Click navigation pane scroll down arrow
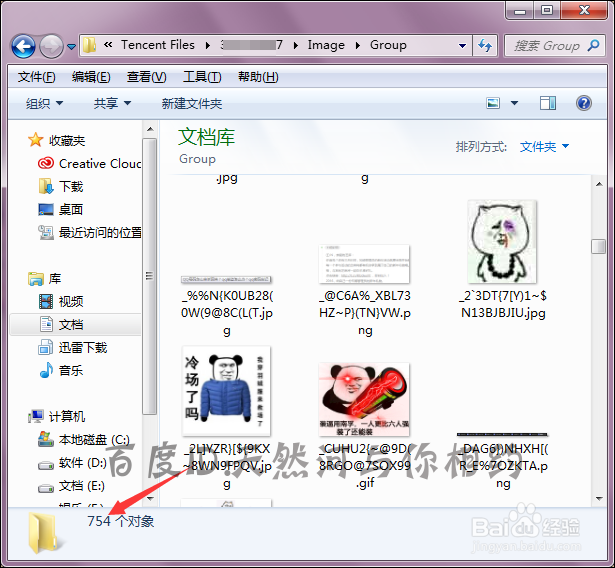This screenshot has height=568, width=615. coord(150,498)
